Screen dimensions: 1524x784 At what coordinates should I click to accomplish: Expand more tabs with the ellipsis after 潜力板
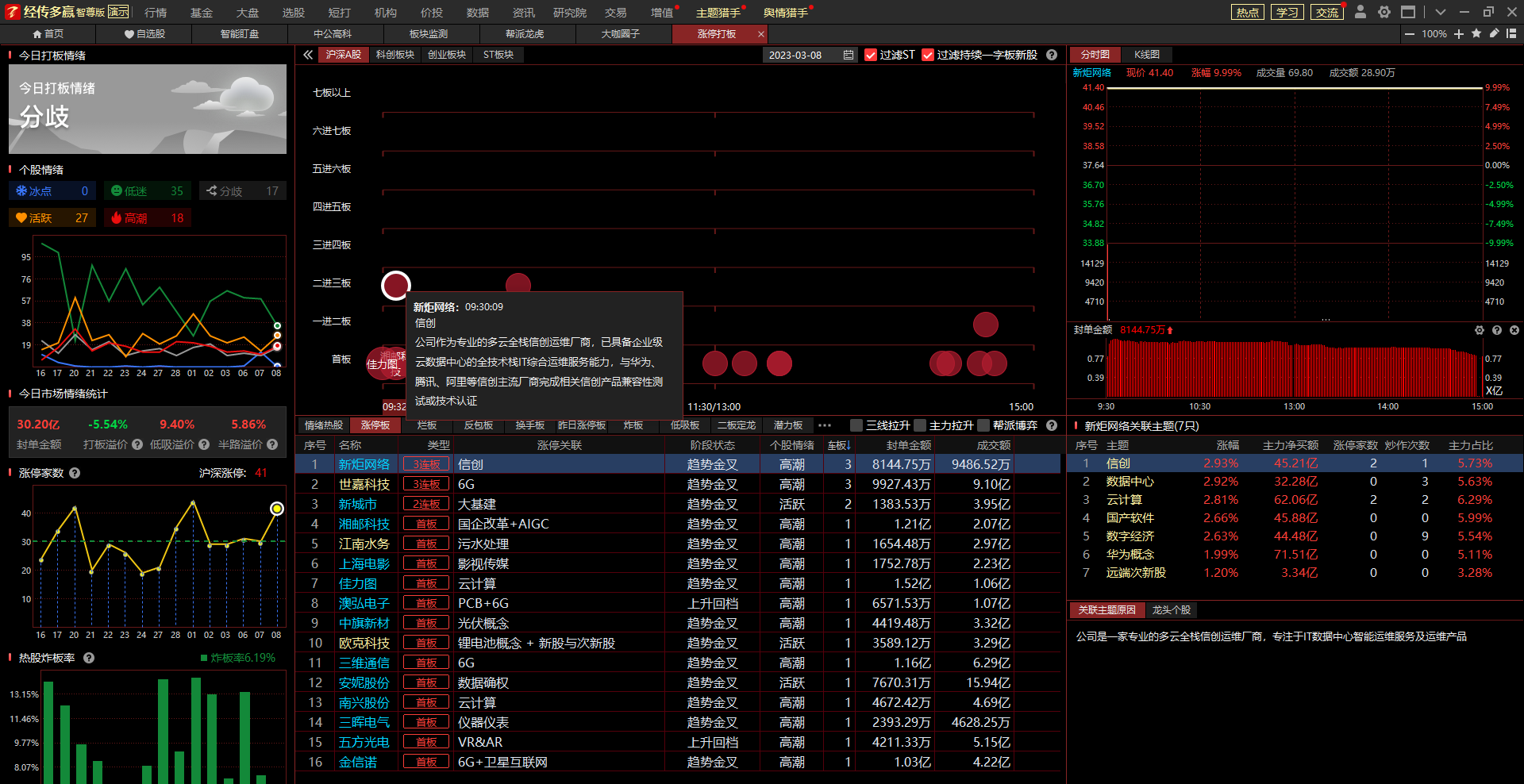(x=825, y=425)
